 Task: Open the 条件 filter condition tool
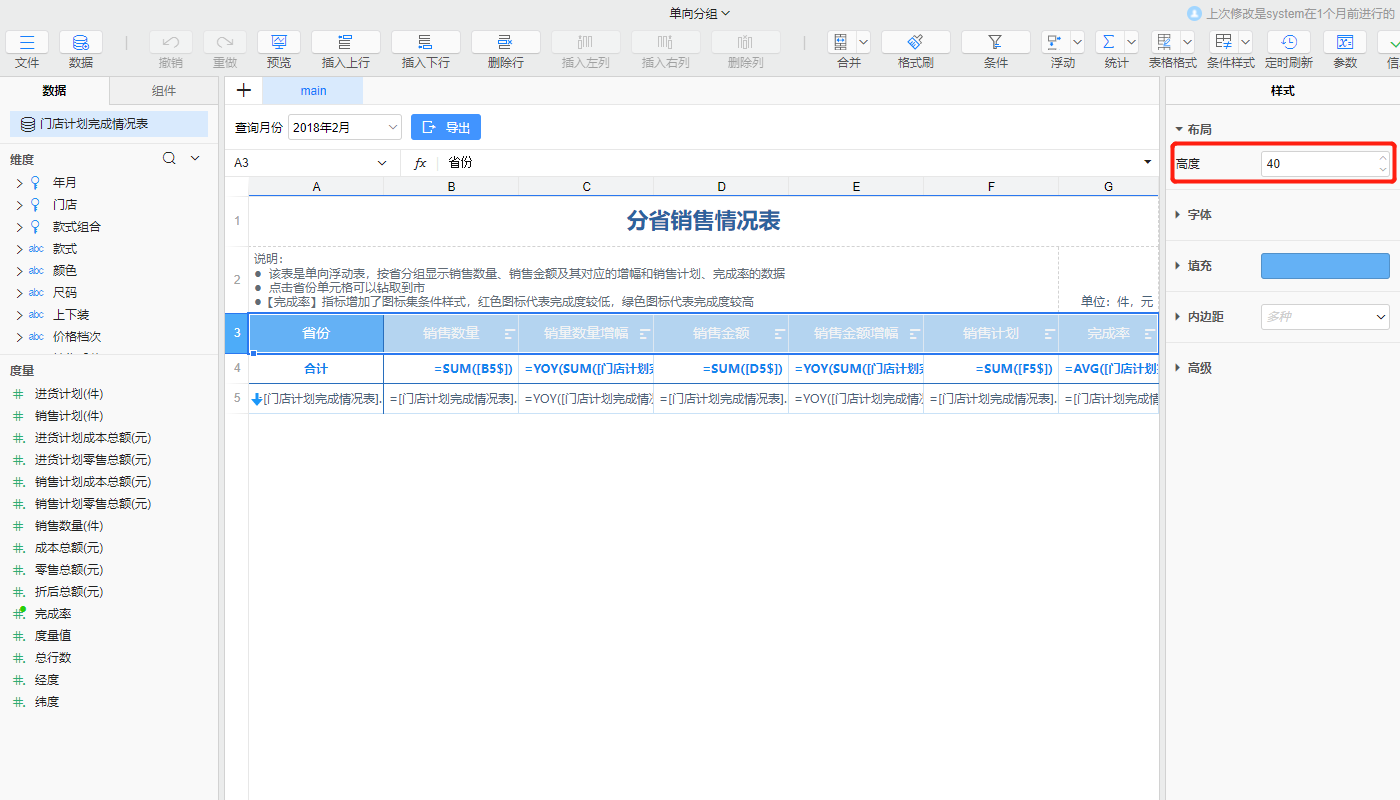pyautogui.click(x=995, y=42)
